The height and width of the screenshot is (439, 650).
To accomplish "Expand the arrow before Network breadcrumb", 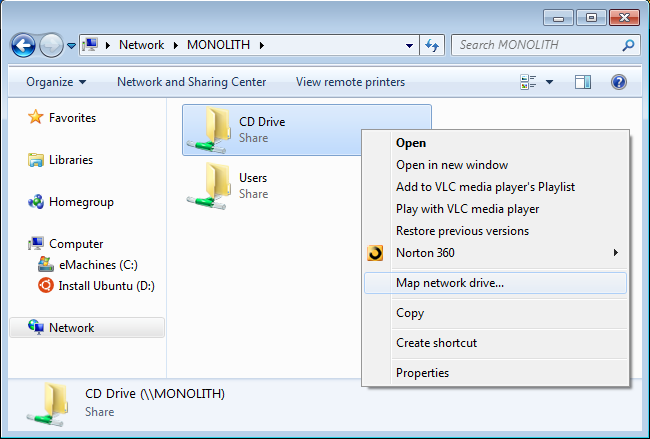I will coord(108,45).
